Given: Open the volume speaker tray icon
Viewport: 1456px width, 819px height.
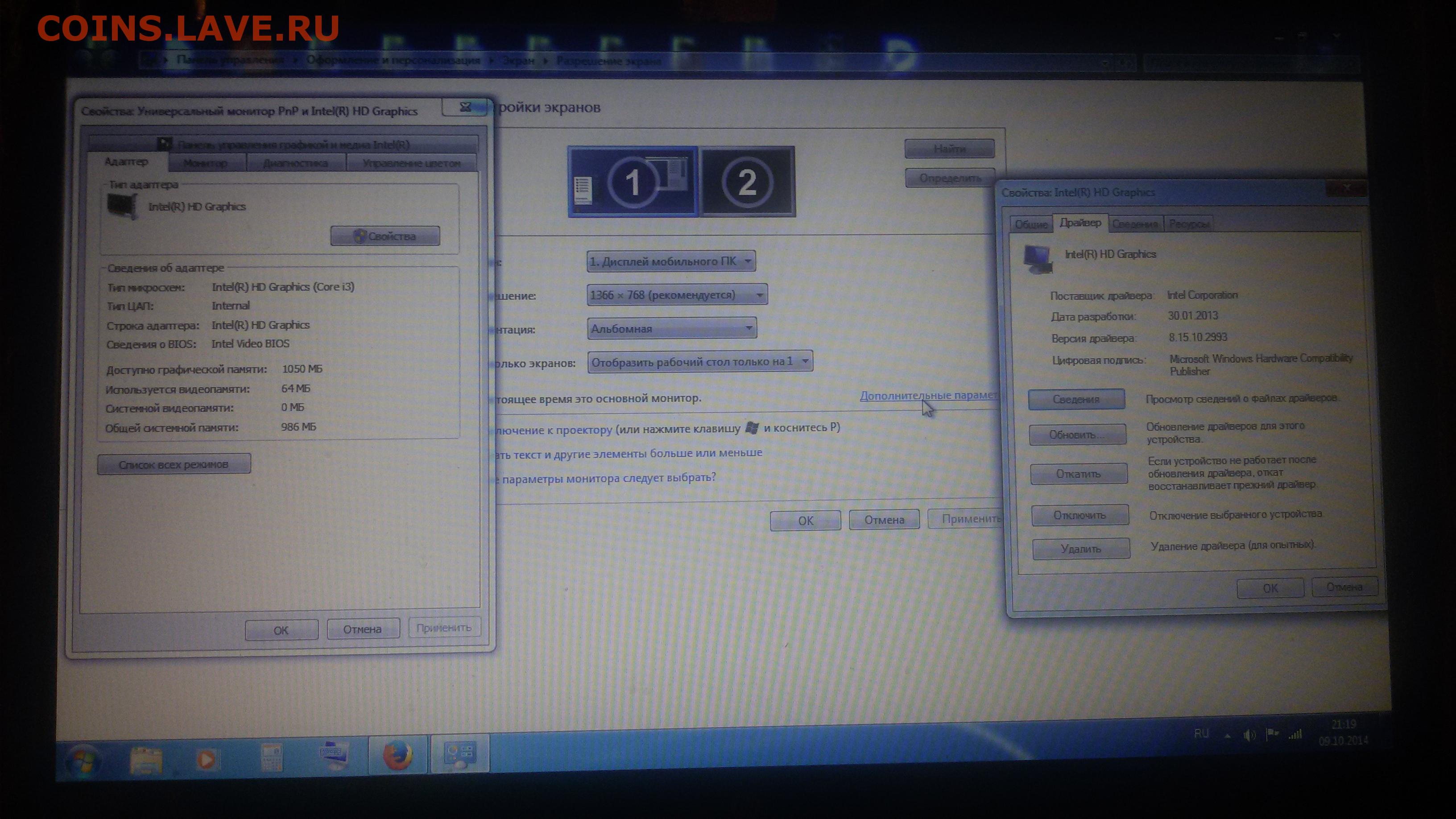Looking at the screenshot, I should pyautogui.click(x=1250, y=735).
